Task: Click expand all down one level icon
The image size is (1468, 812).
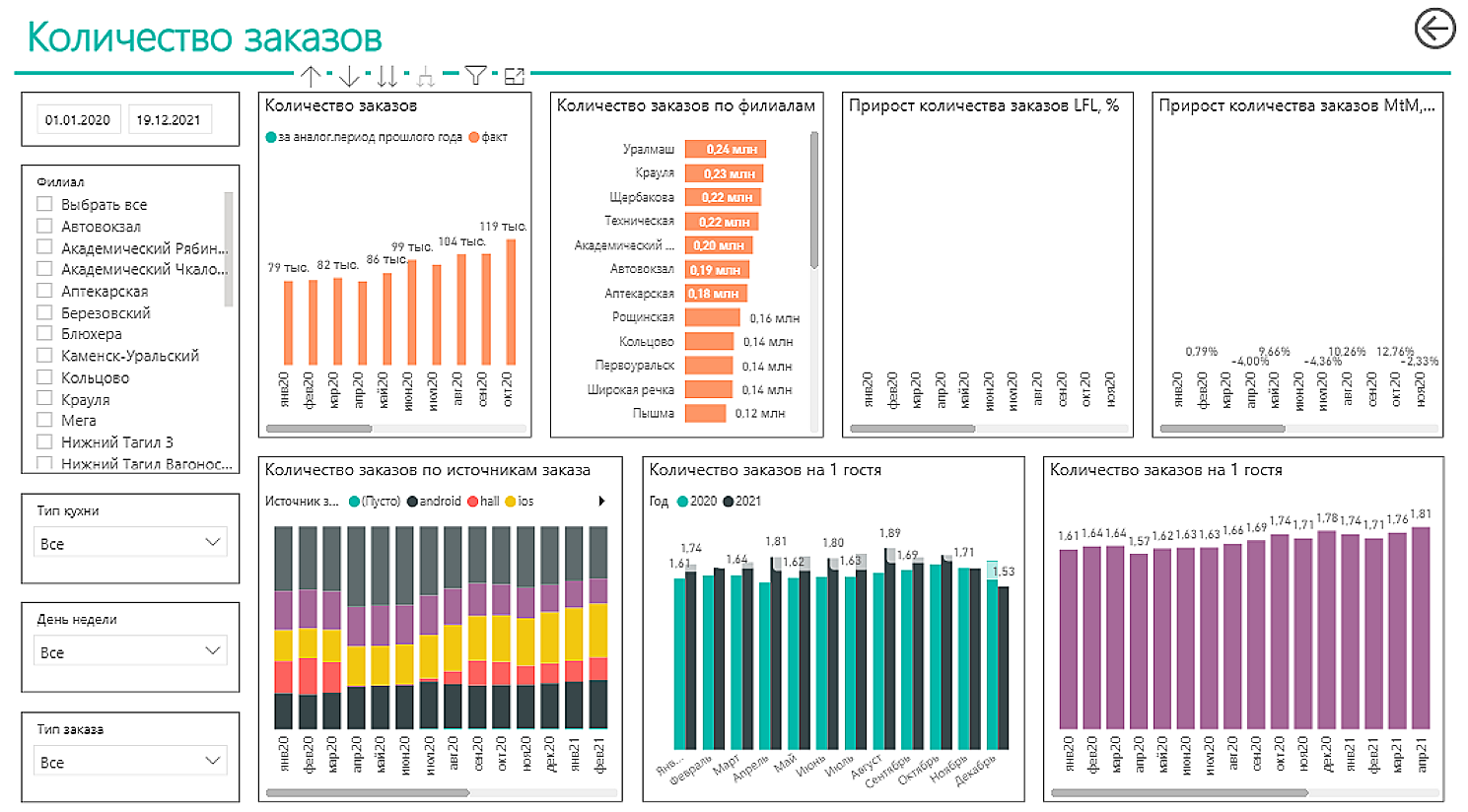Action: tap(426, 76)
